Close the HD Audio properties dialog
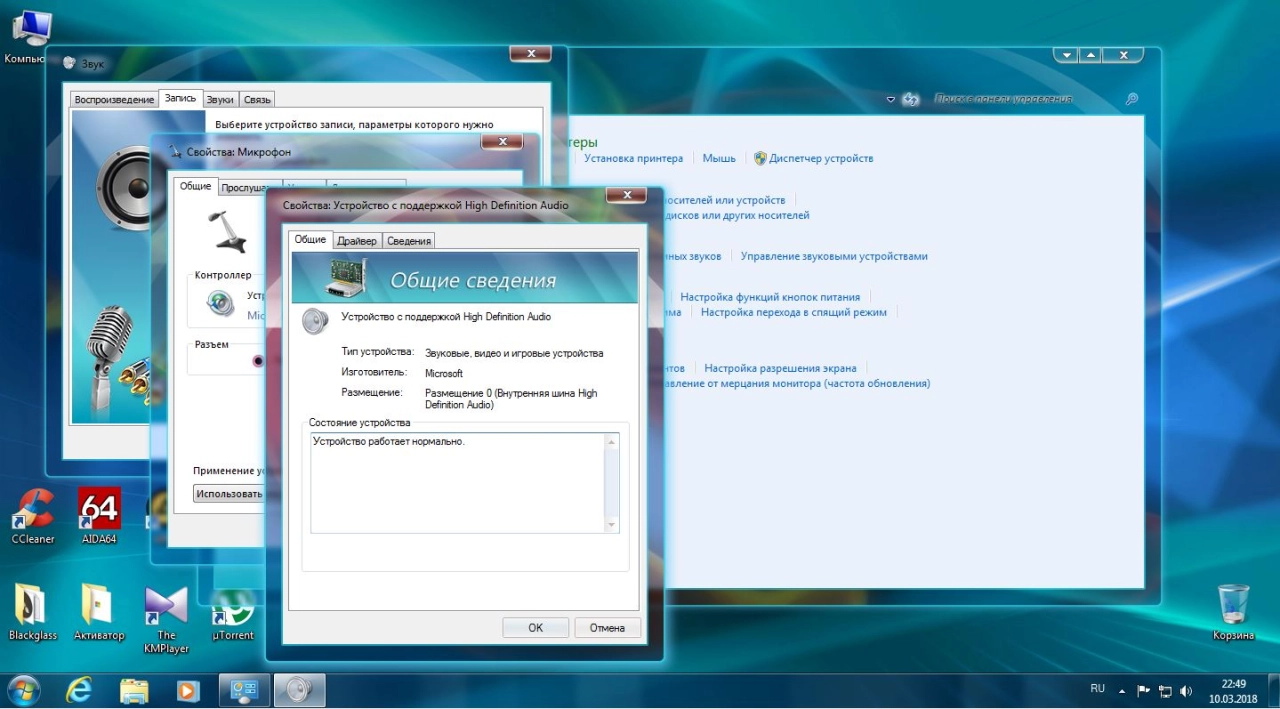Viewport: 1280px width, 709px height. click(626, 196)
